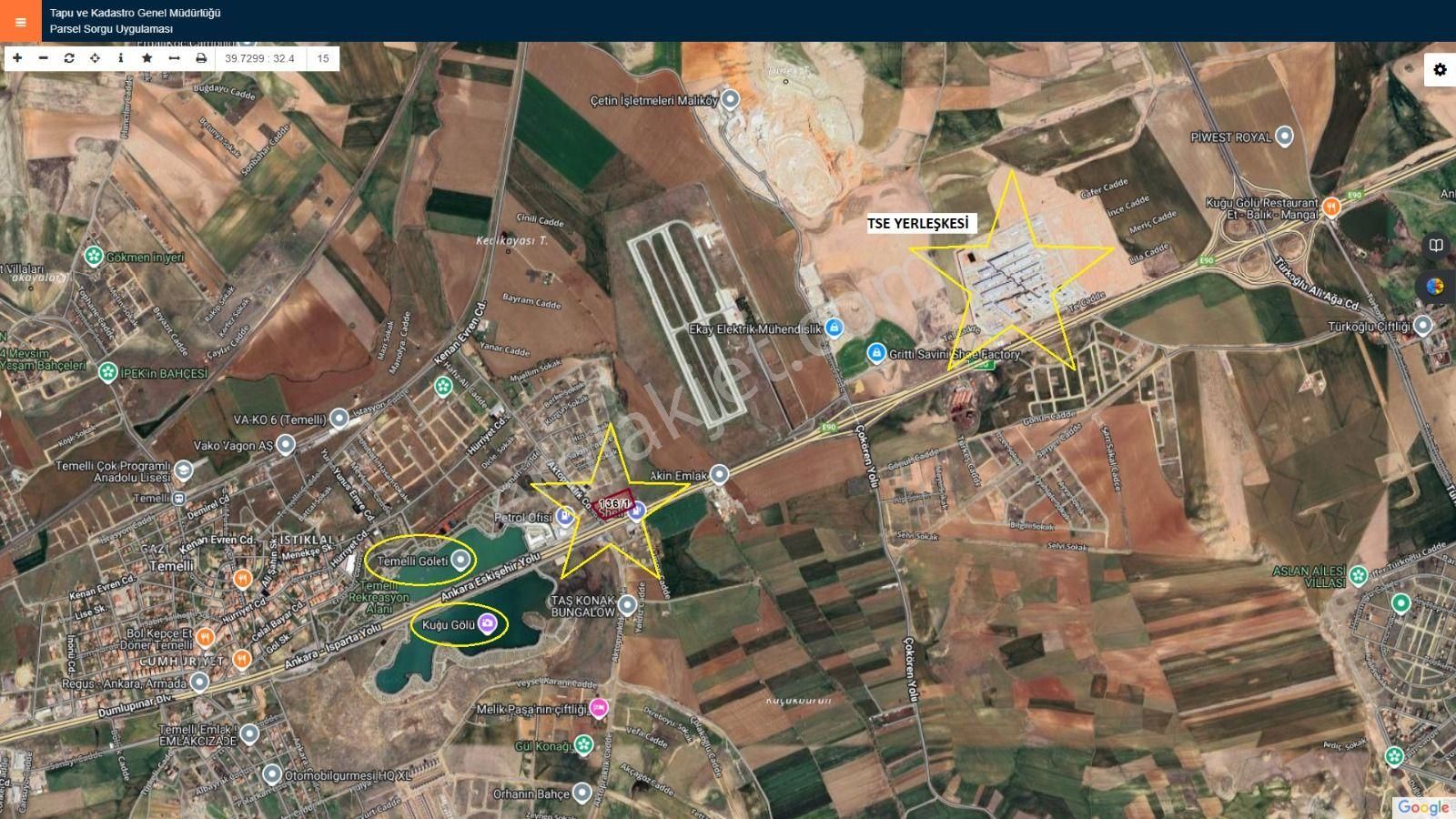Viewport: 1456px width, 819px height.
Task: Open the Petrol Ofisi gas station marker
Action: coord(564,517)
